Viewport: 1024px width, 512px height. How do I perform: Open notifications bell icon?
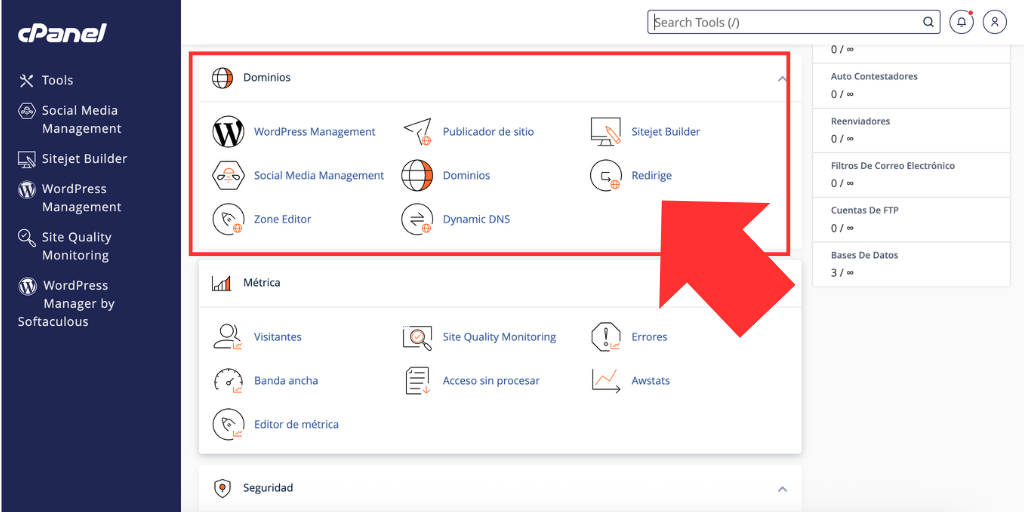click(962, 22)
